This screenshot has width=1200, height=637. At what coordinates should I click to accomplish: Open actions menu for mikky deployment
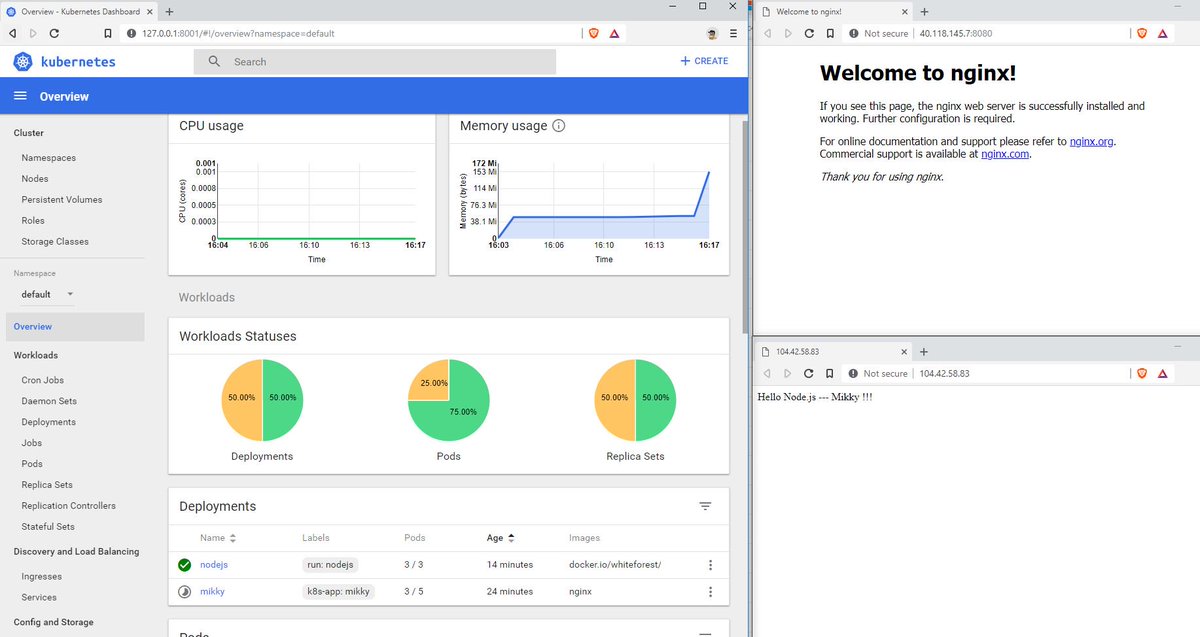click(710, 591)
